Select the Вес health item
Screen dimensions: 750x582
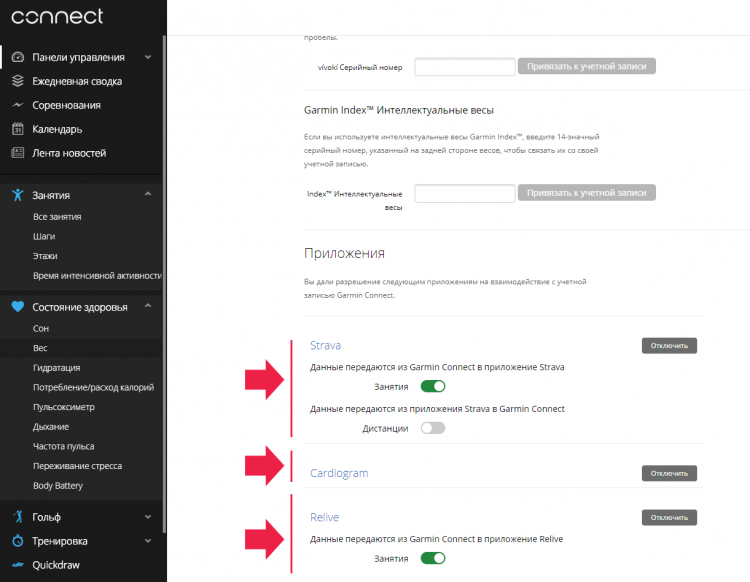(x=40, y=348)
